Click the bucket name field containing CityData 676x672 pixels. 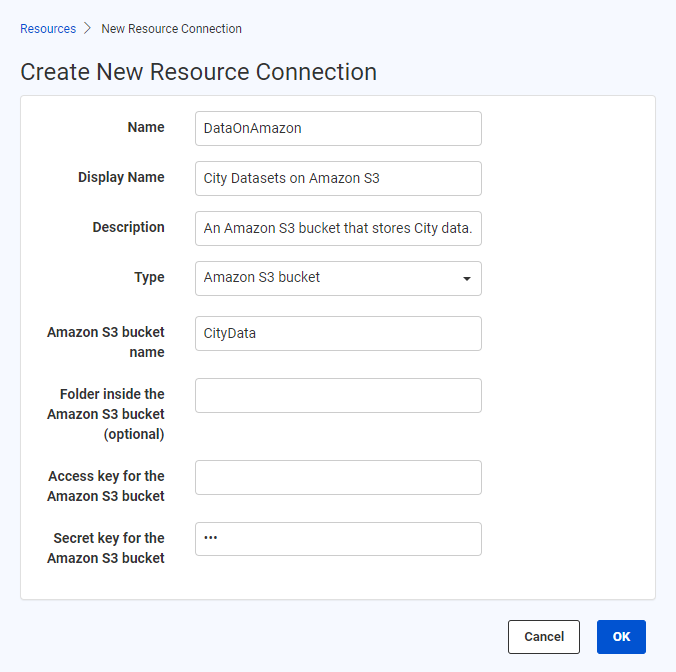338,333
